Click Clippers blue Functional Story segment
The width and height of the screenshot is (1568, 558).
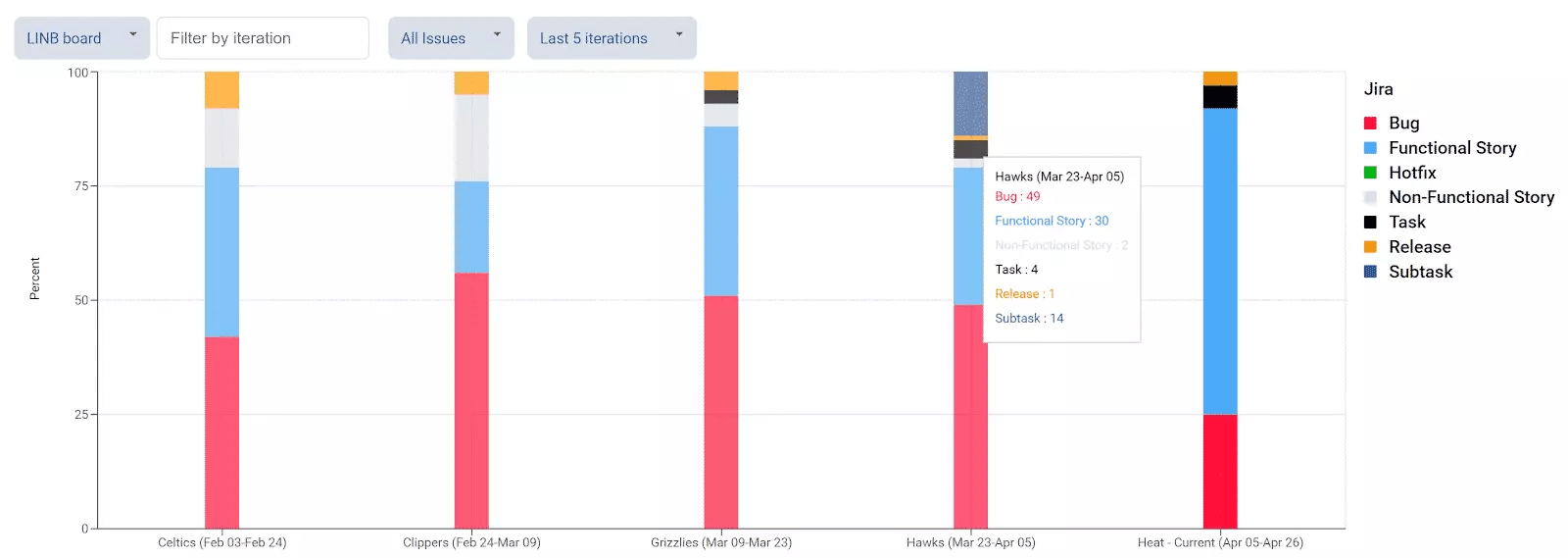click(x=471, y=228)
